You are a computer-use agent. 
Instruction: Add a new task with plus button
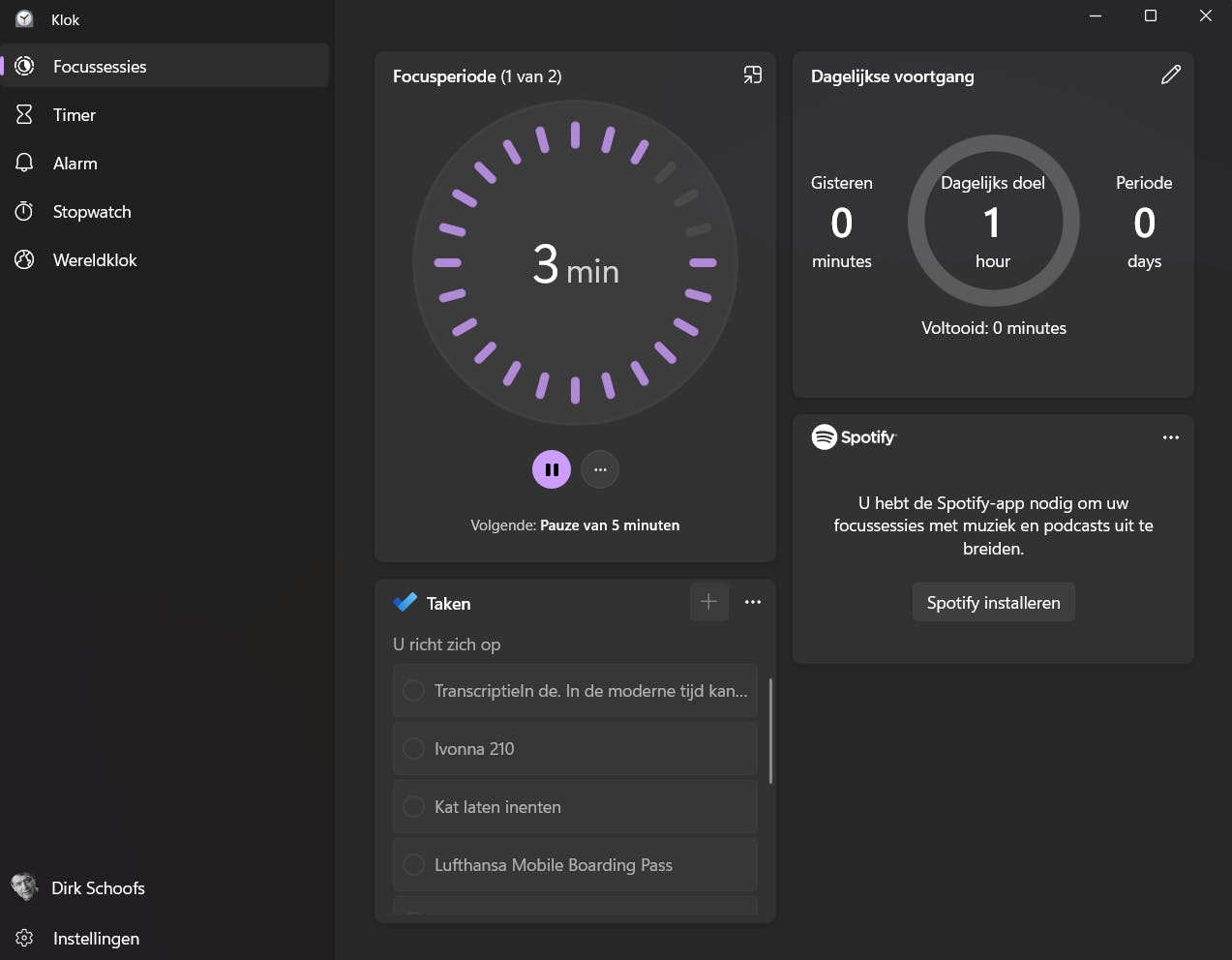click(708, 602)
